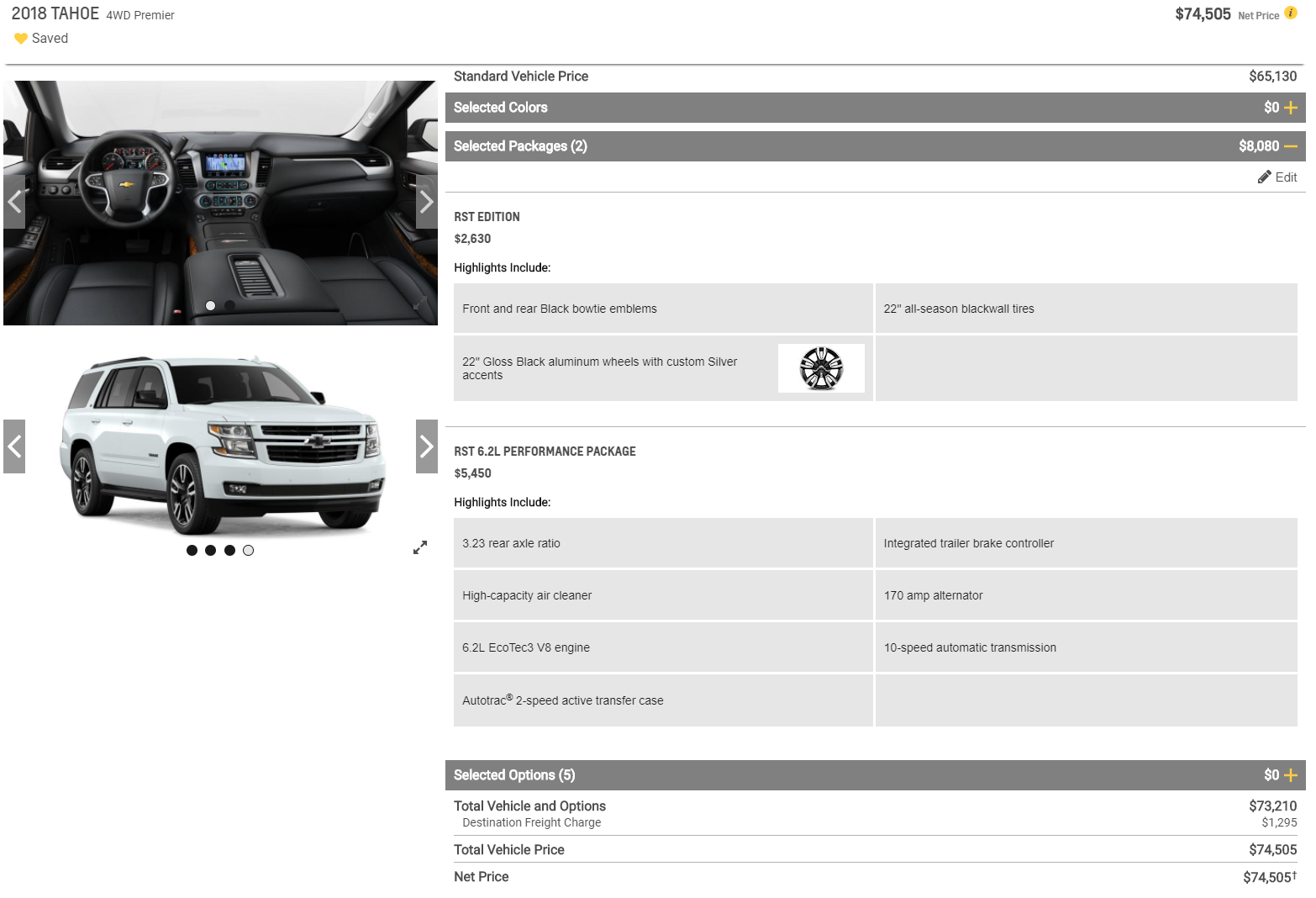Click the '2018 TAHOE' heading
Viewport: 1316px width, 898px height.
(55, 14)
